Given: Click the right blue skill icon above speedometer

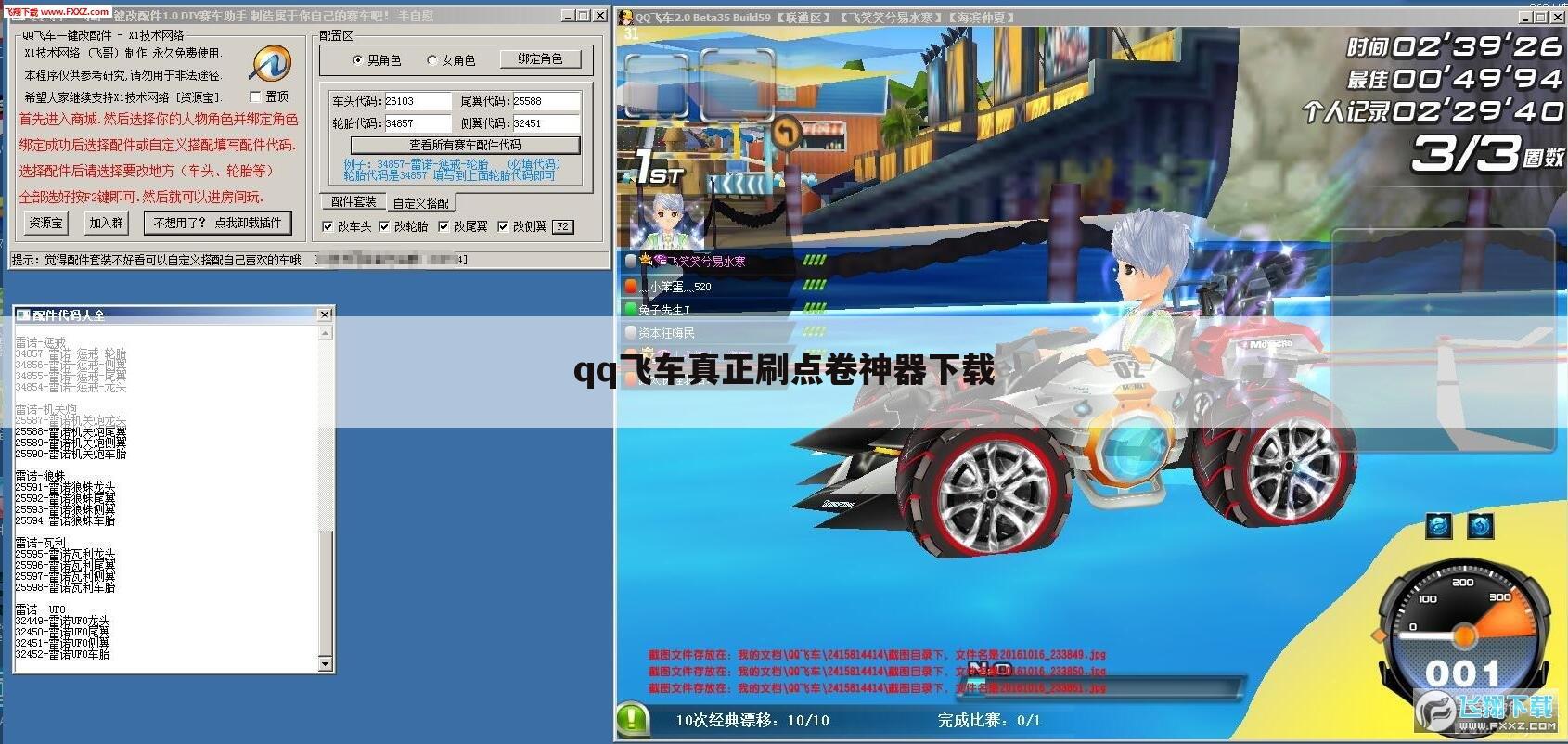Looking at the screenshot, I should (x=1481, y=526).
